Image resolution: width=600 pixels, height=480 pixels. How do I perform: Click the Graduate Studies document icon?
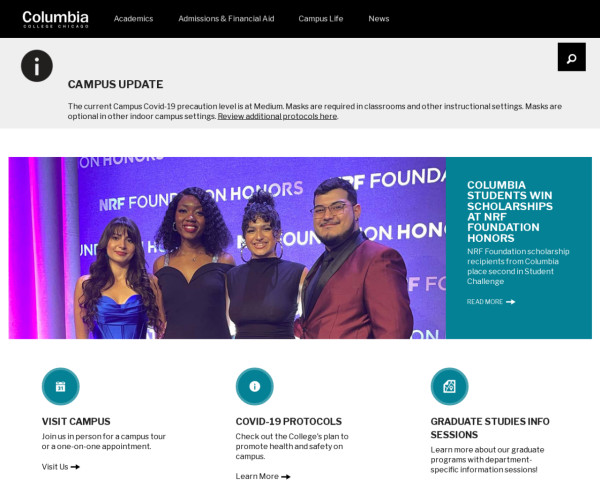(x=449, y=386)
